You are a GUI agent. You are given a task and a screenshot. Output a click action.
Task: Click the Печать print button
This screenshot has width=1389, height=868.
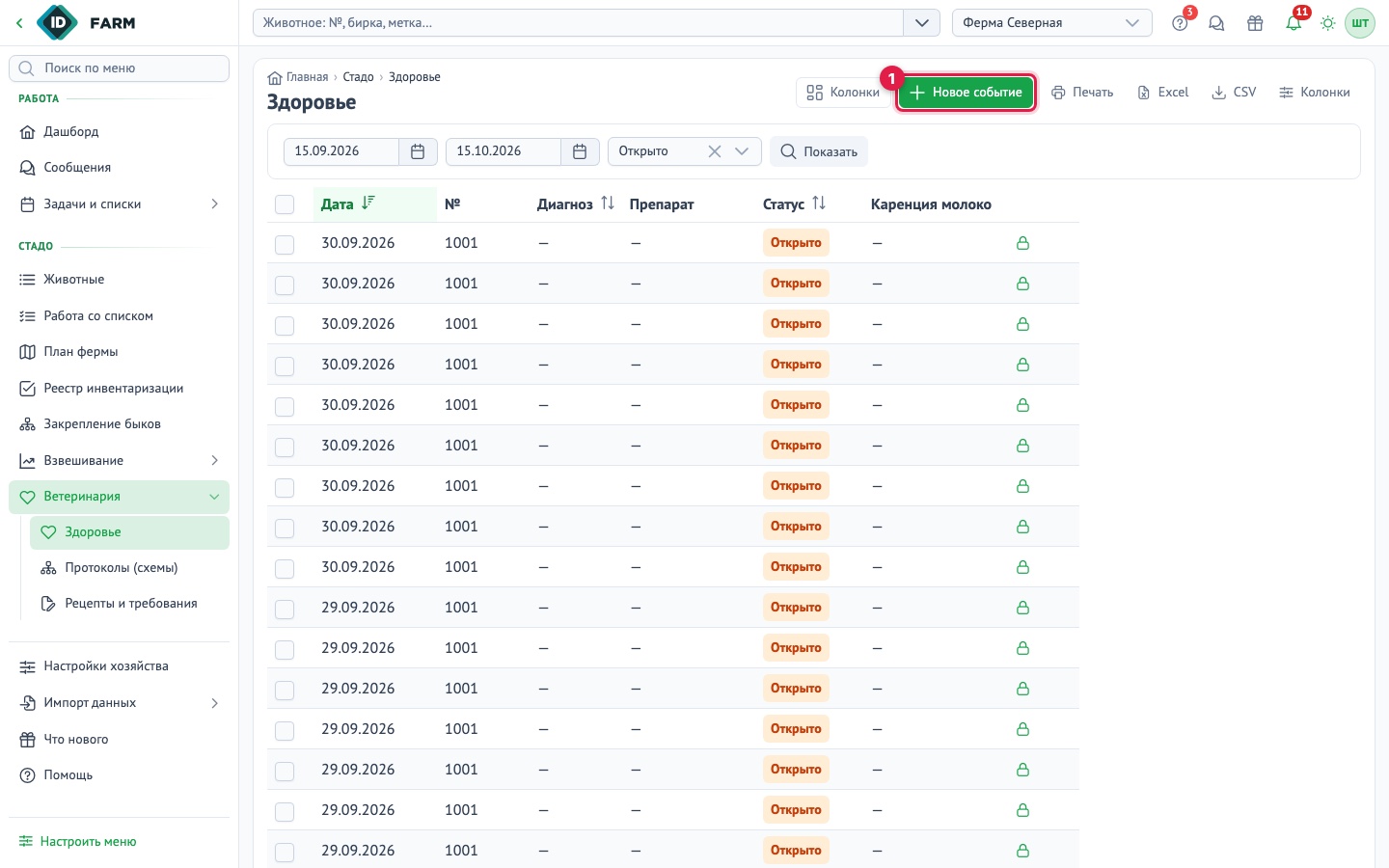pyautogui.click(x=1082, y=93)
